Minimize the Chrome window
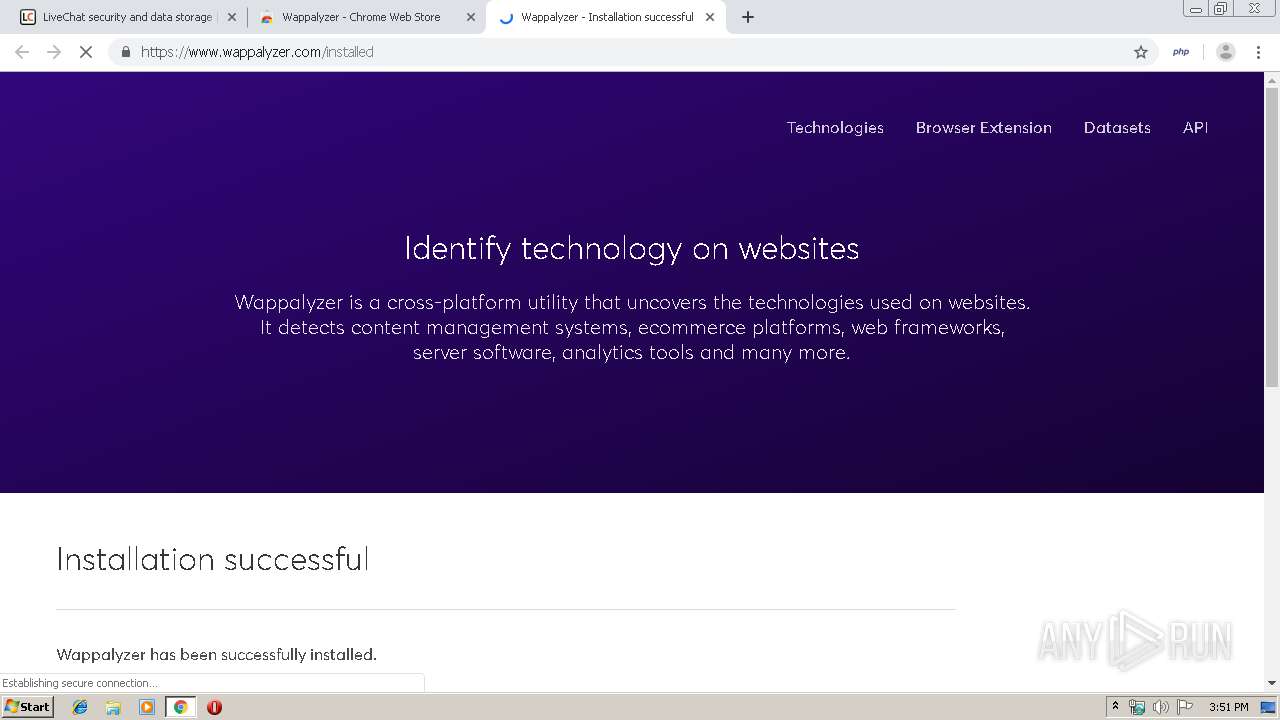 [1196, 8]
